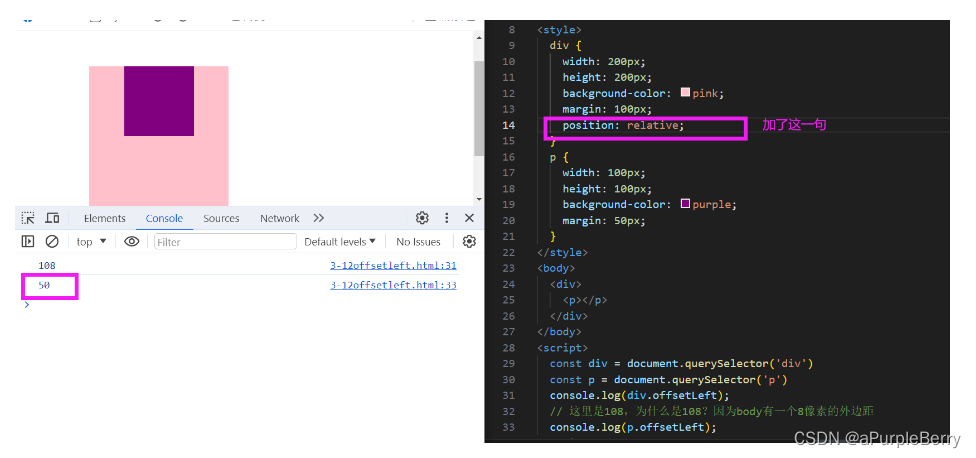Click the scroll-up arrow of the page preview
This screenshot has width=976, height=458.
click(x=478, y=37)
